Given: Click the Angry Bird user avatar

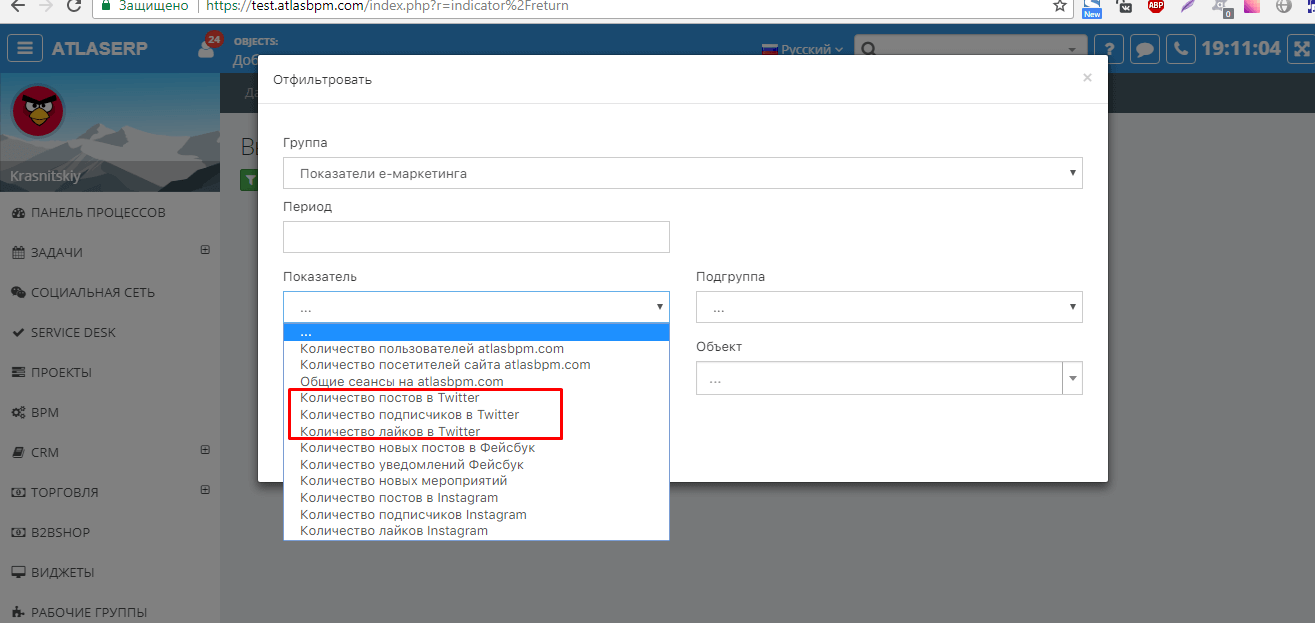Looking at the screenshot, I should (x=38, y=111).
